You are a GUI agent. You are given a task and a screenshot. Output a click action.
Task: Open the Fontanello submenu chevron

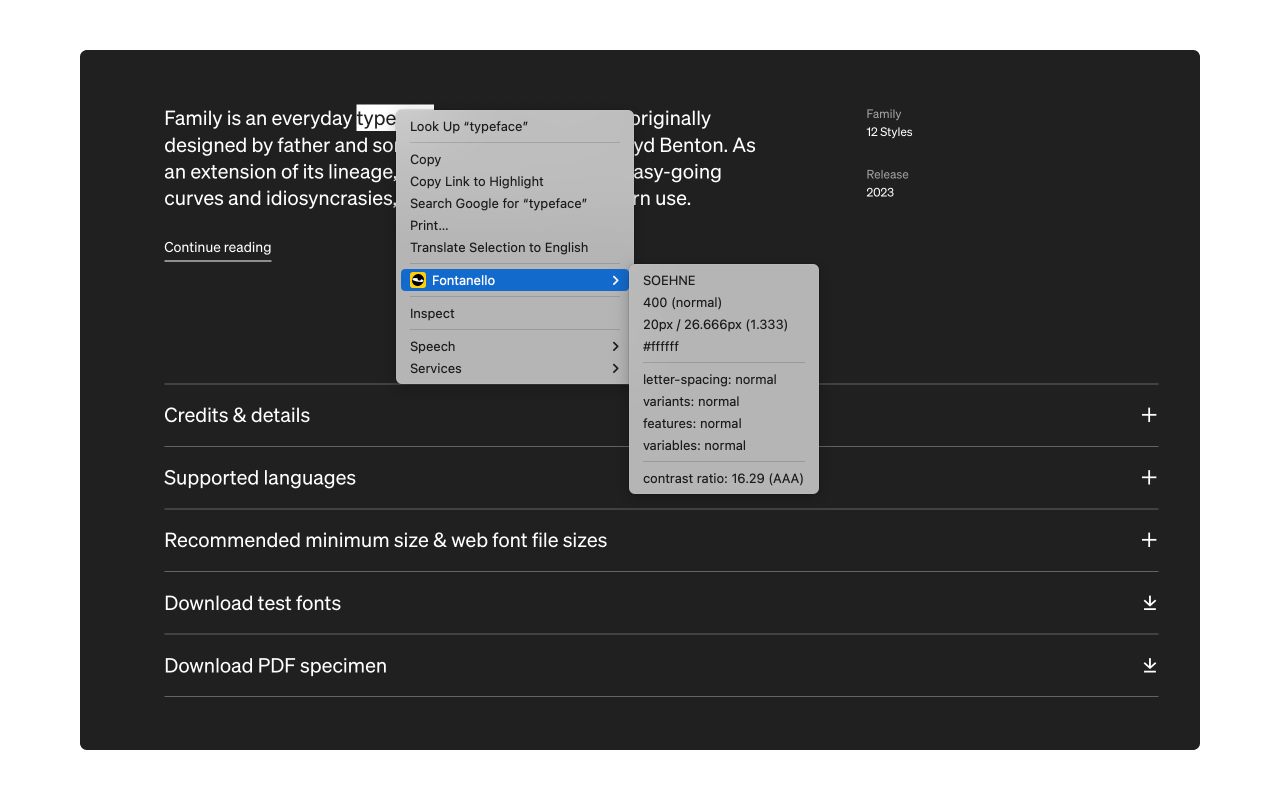[x=615, y=281]
